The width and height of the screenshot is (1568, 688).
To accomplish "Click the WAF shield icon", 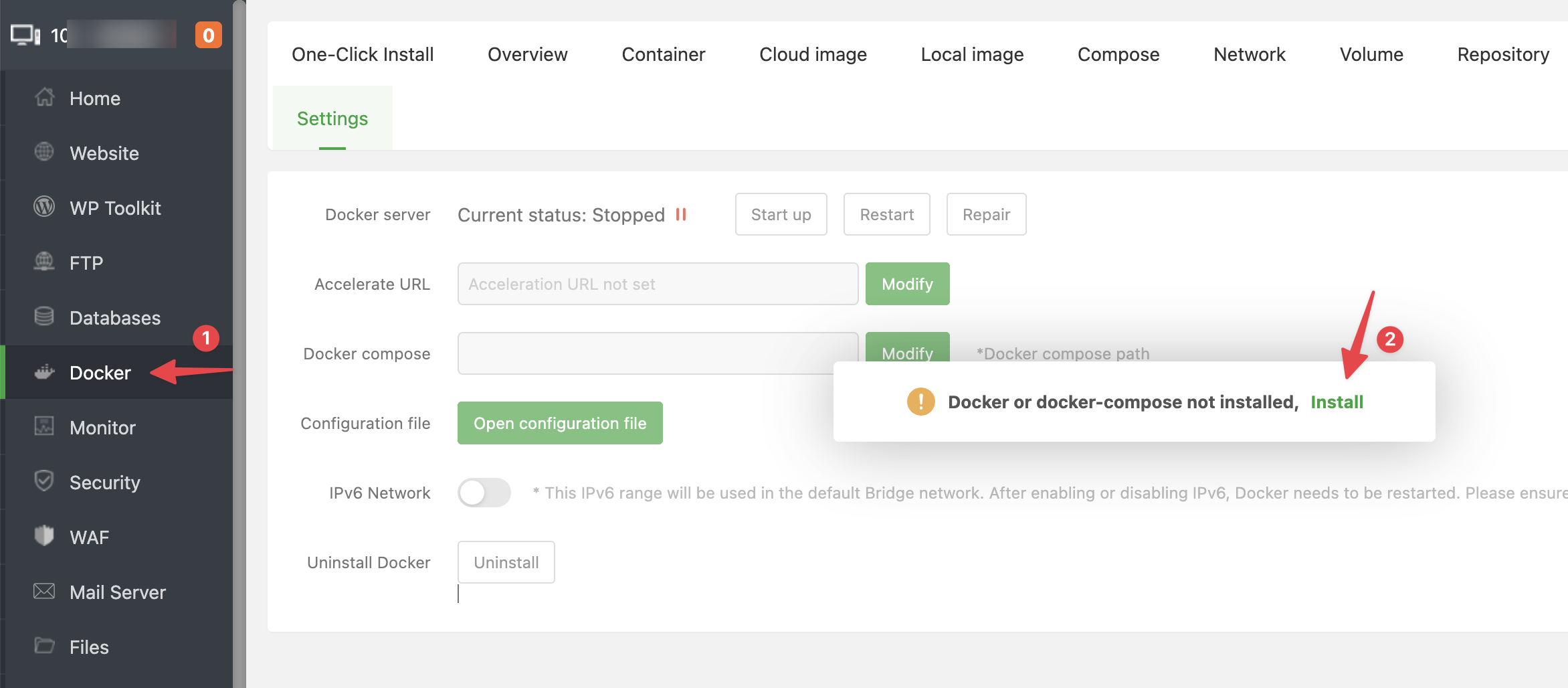I will tap(44, 535).
